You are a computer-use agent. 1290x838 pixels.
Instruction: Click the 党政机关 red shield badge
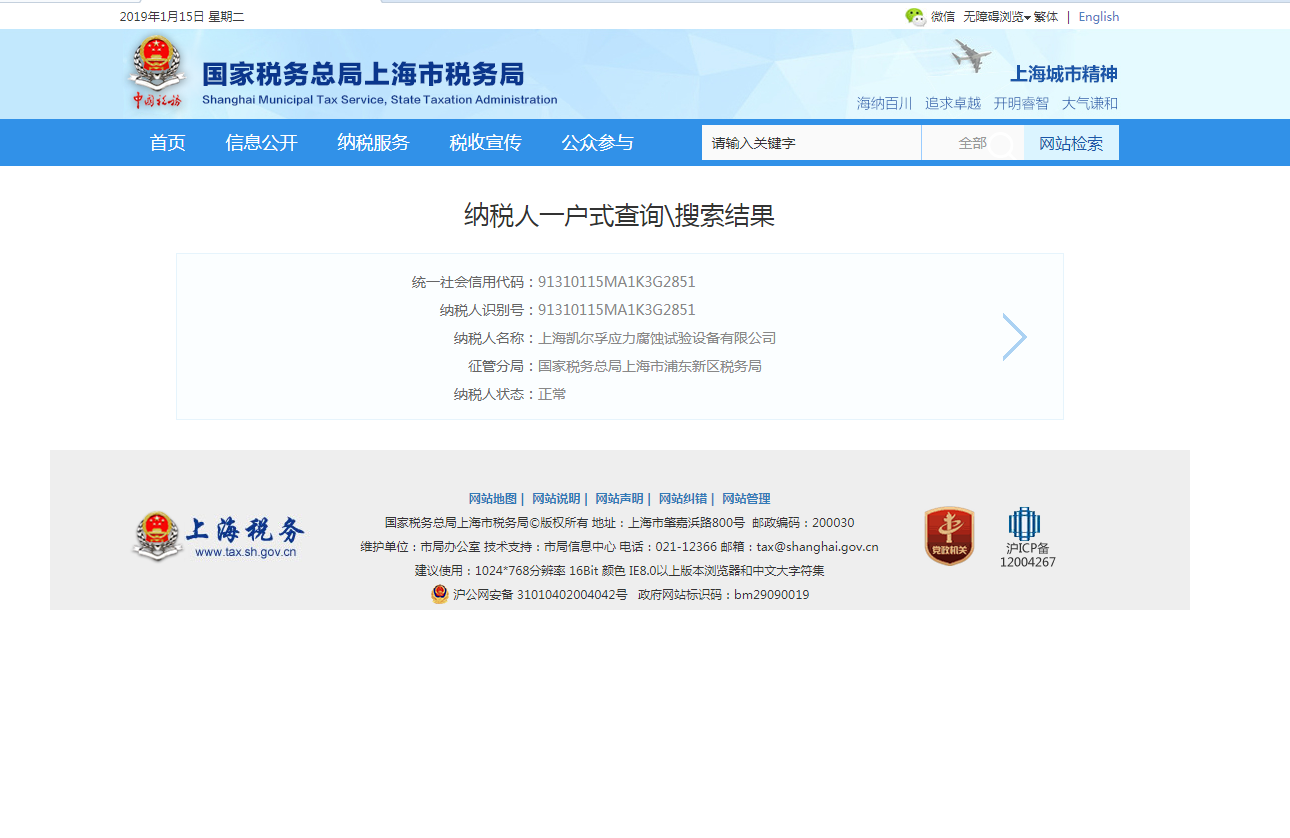949,536
